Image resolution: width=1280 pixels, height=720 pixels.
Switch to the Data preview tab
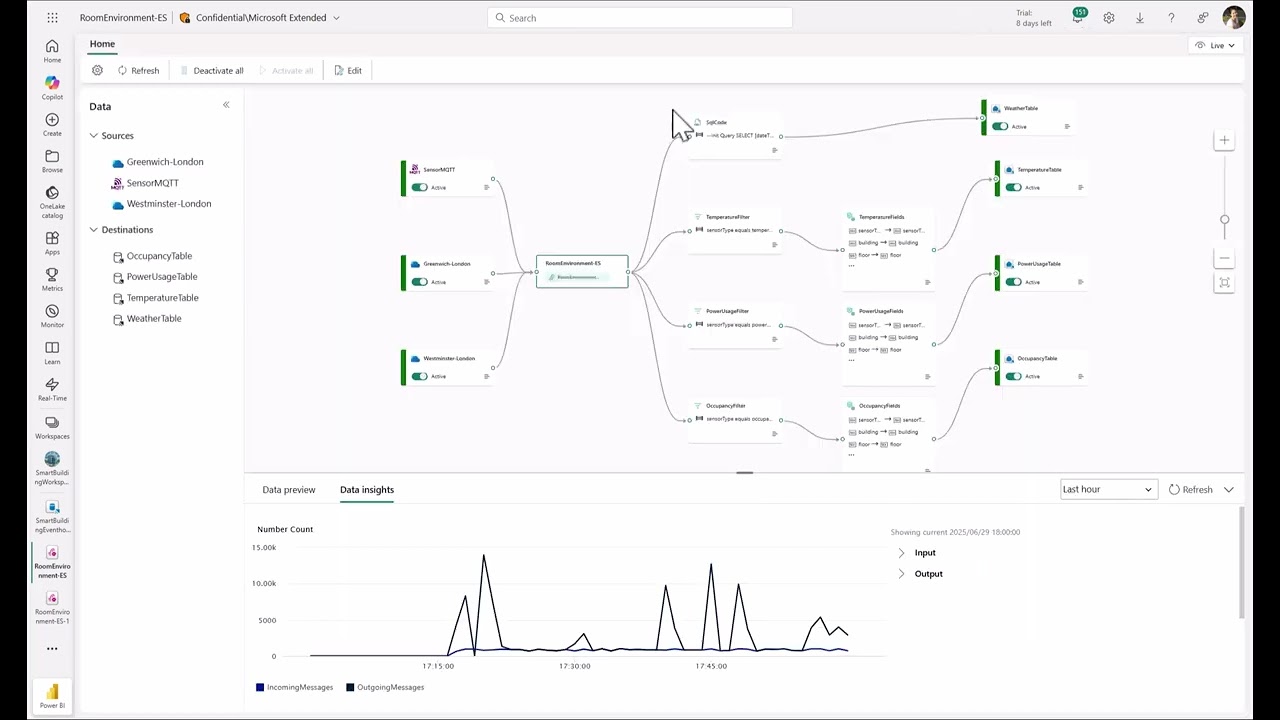289,490
